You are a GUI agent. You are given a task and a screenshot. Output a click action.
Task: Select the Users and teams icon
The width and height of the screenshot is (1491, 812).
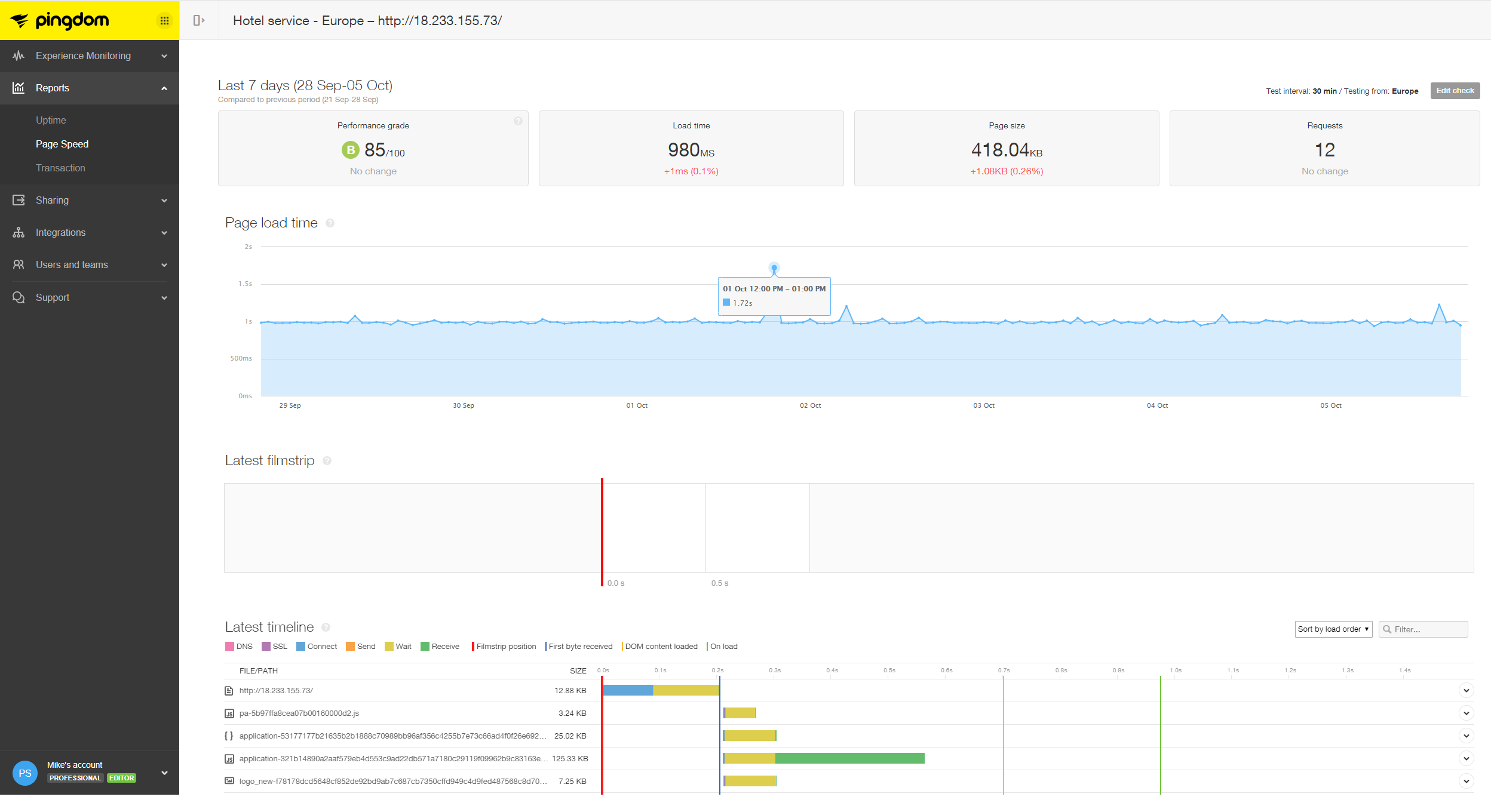[x=19, y=264]
